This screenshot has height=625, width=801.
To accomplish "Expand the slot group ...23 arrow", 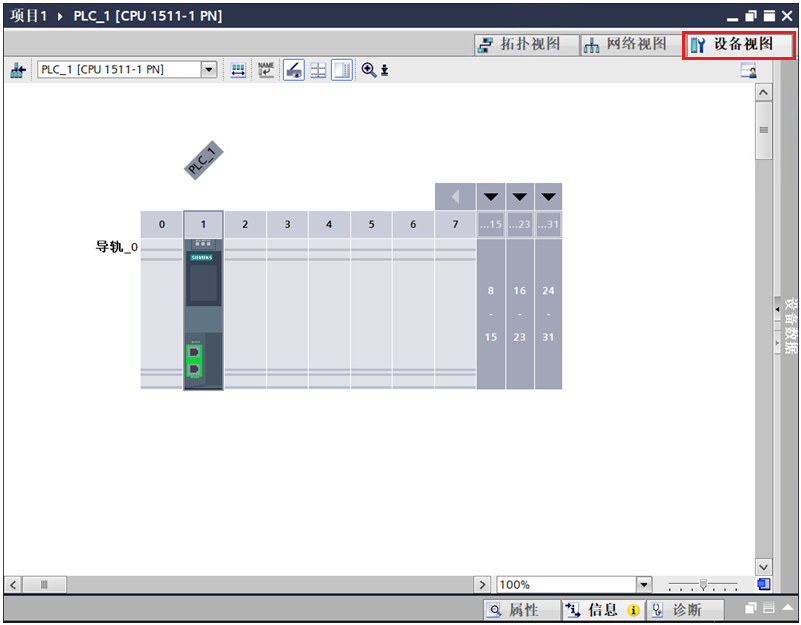I will point(520,197).
